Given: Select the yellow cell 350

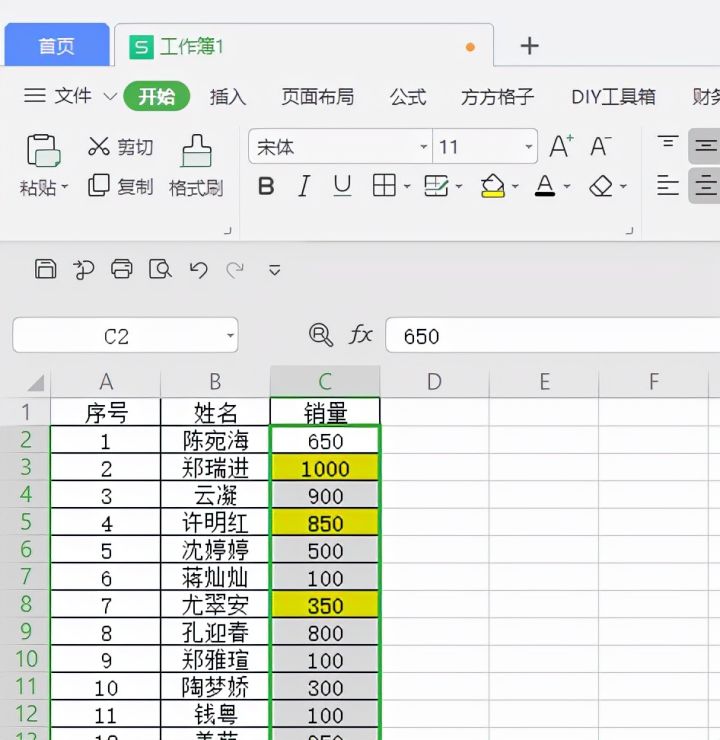Looking at the screenshot, I should coord(325,604).
